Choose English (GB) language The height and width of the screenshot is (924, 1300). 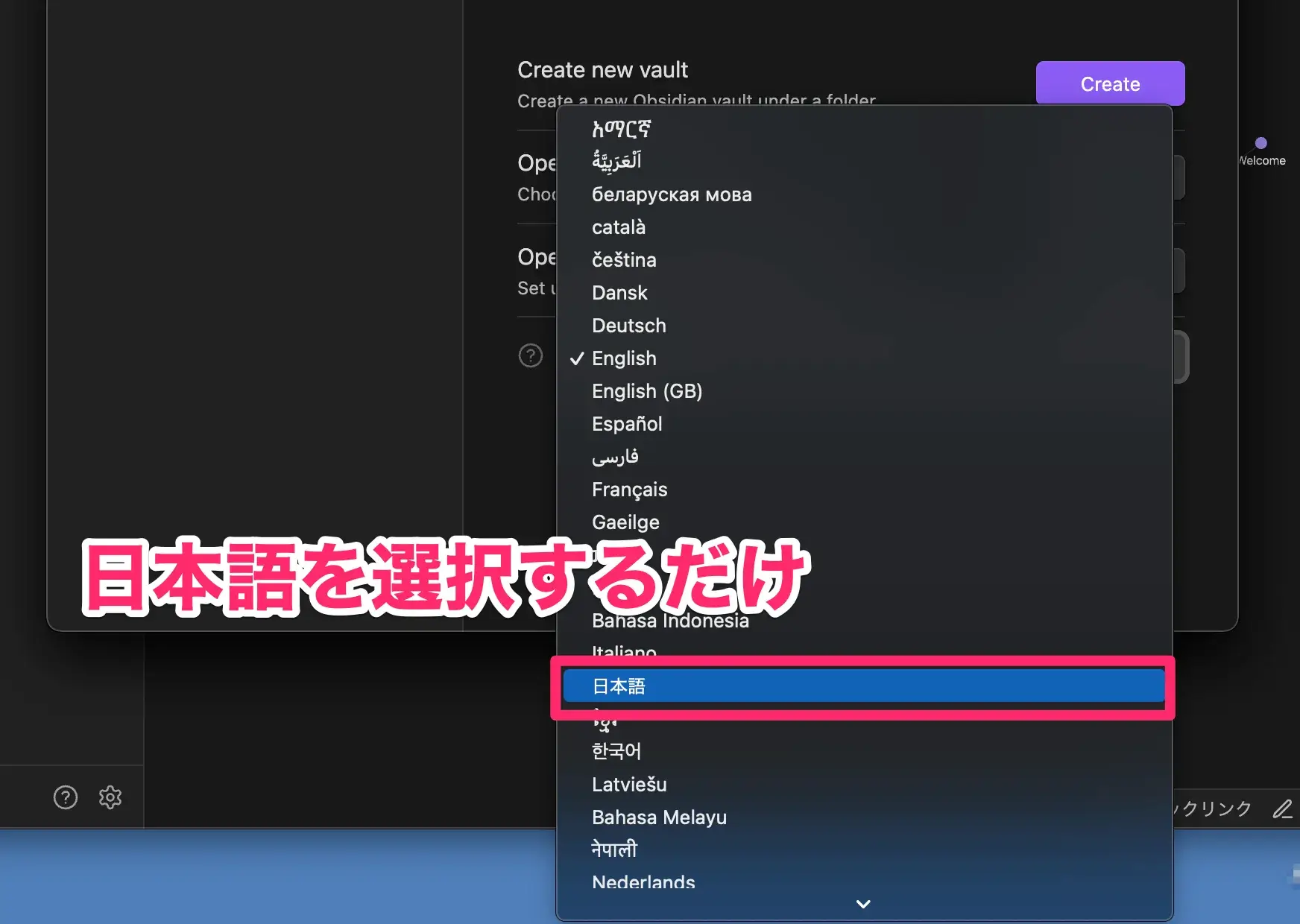(865, 391)
